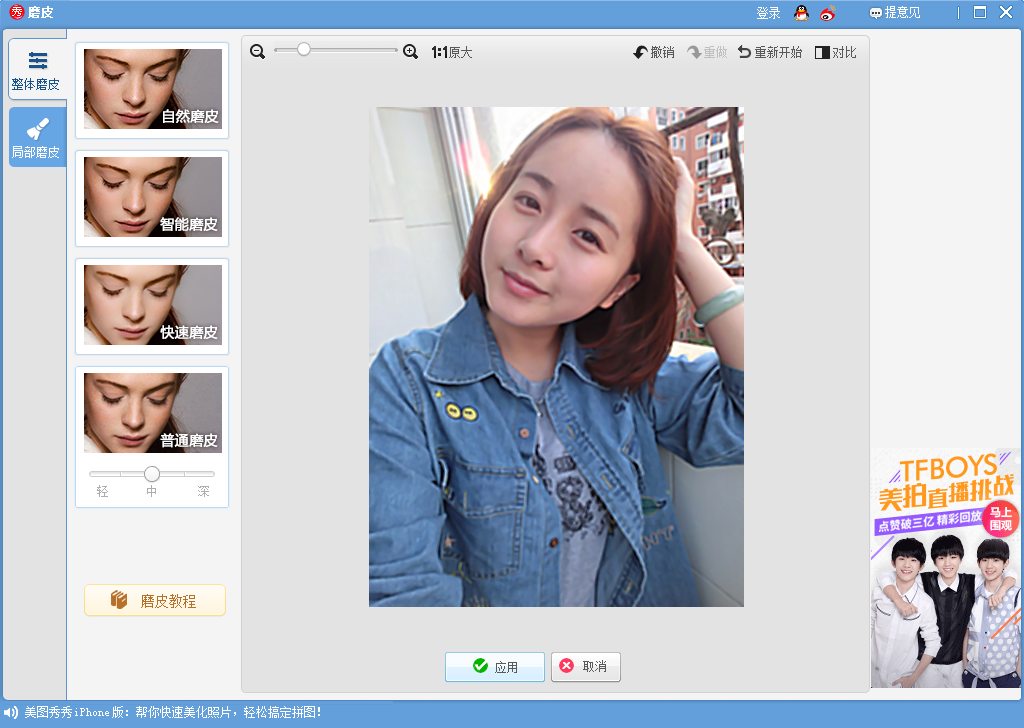This screenshot has width=1024, height=728.
Task: Click the 1:1 原大 original size button
Action: pos(451,52)
